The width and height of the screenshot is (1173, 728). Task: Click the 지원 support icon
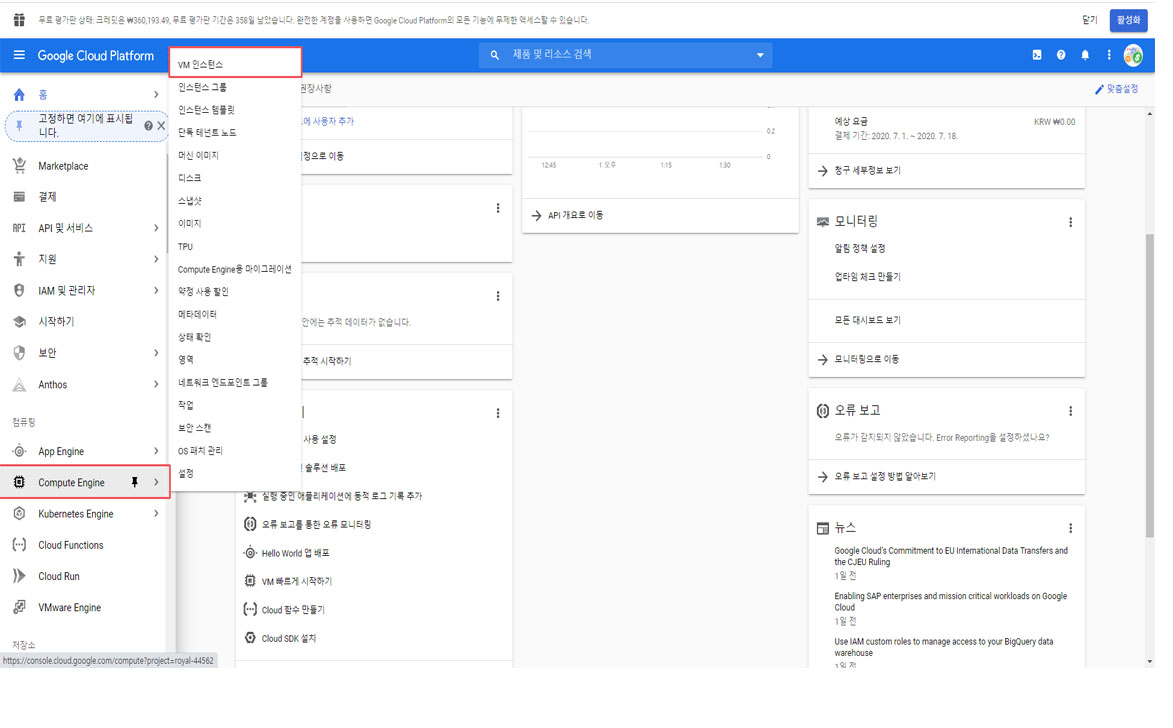point(19,259)
